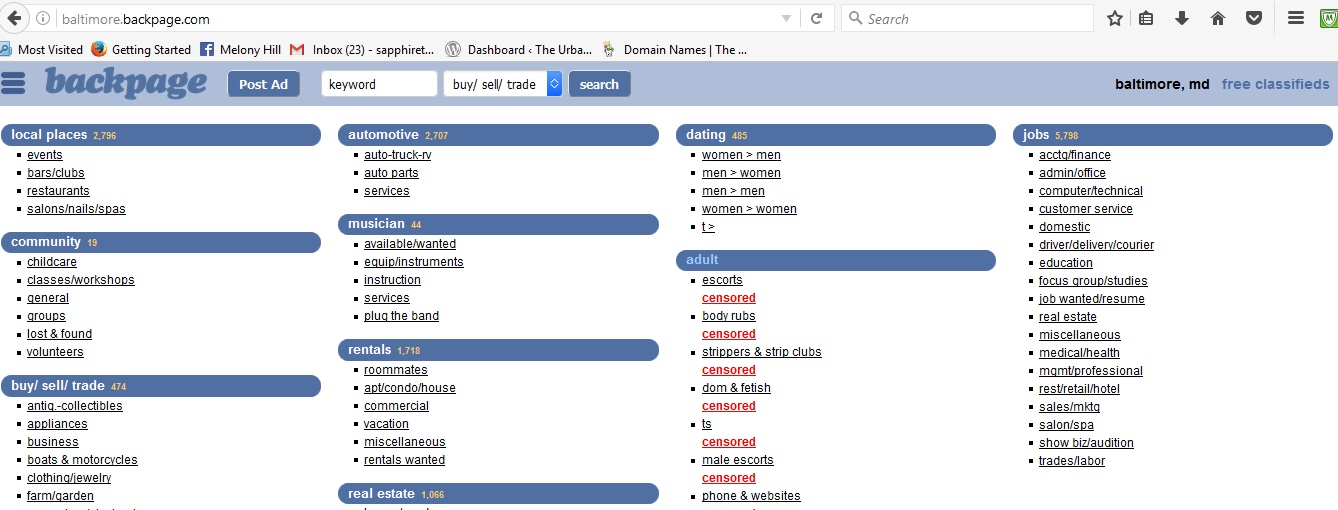
Task: Reload the page with the refresh icon
Action: point(816,18)
